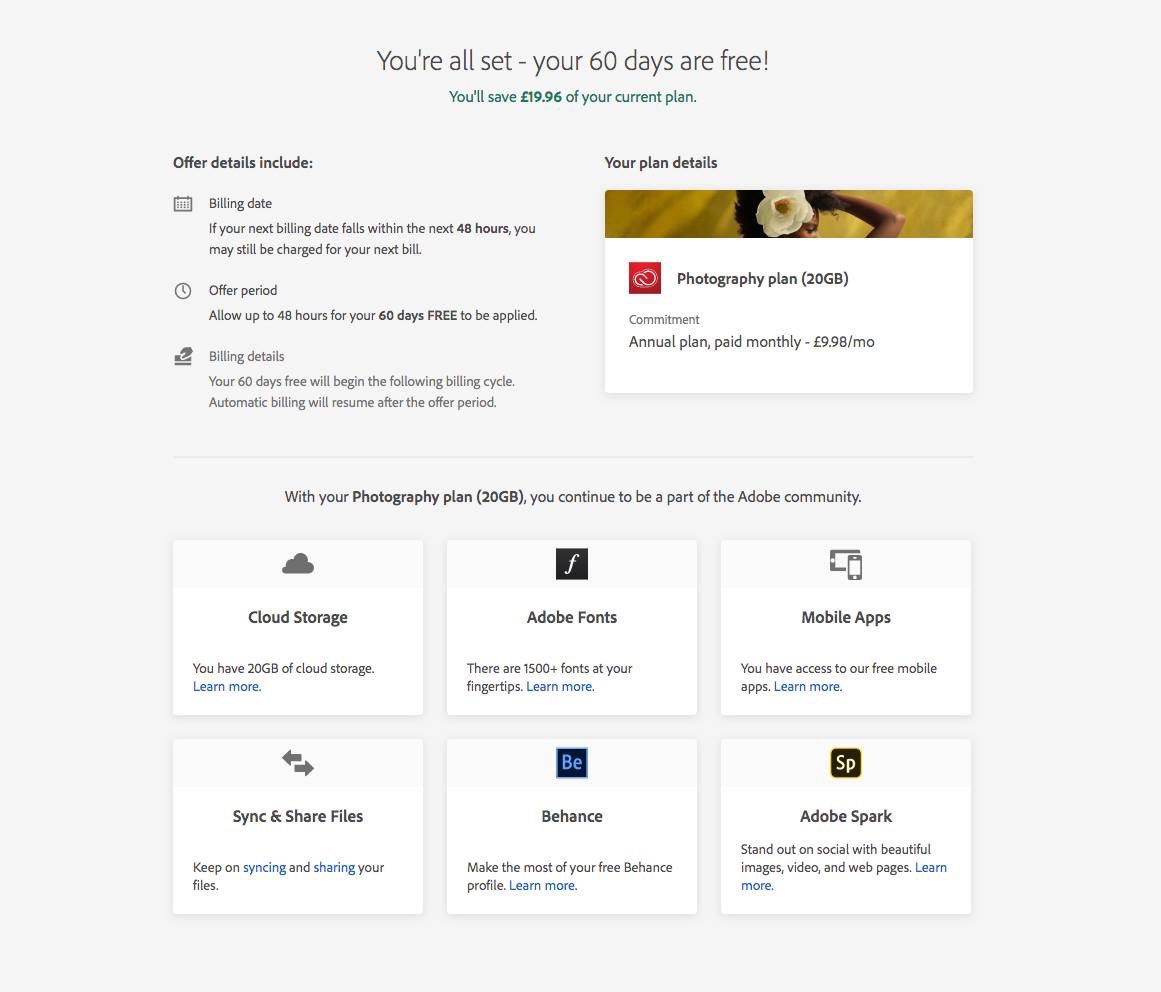Viewport: 1161px width, 992px height.
Task: Click the Sync & Share Files heading
Action: [298, 817]
